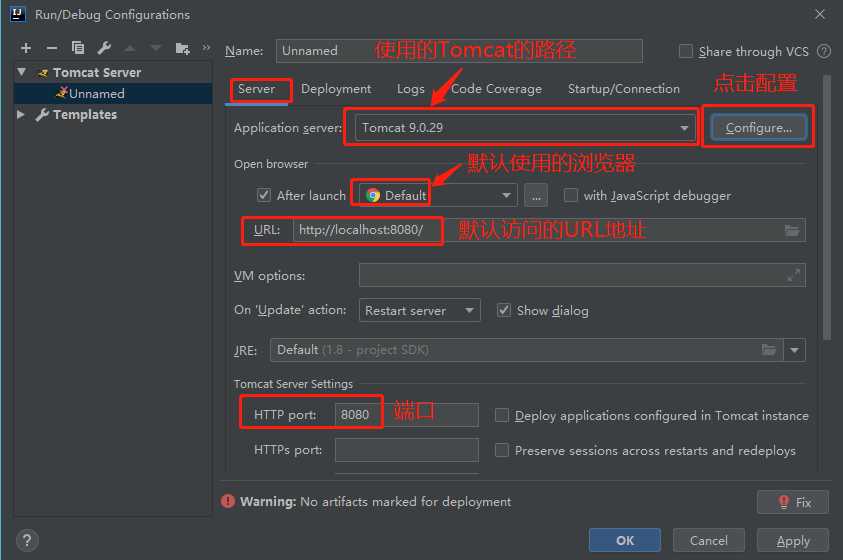This screenshot has height=560, width=843.
Task: Move configuration down arrow
Action: click(x=156, y=48)
